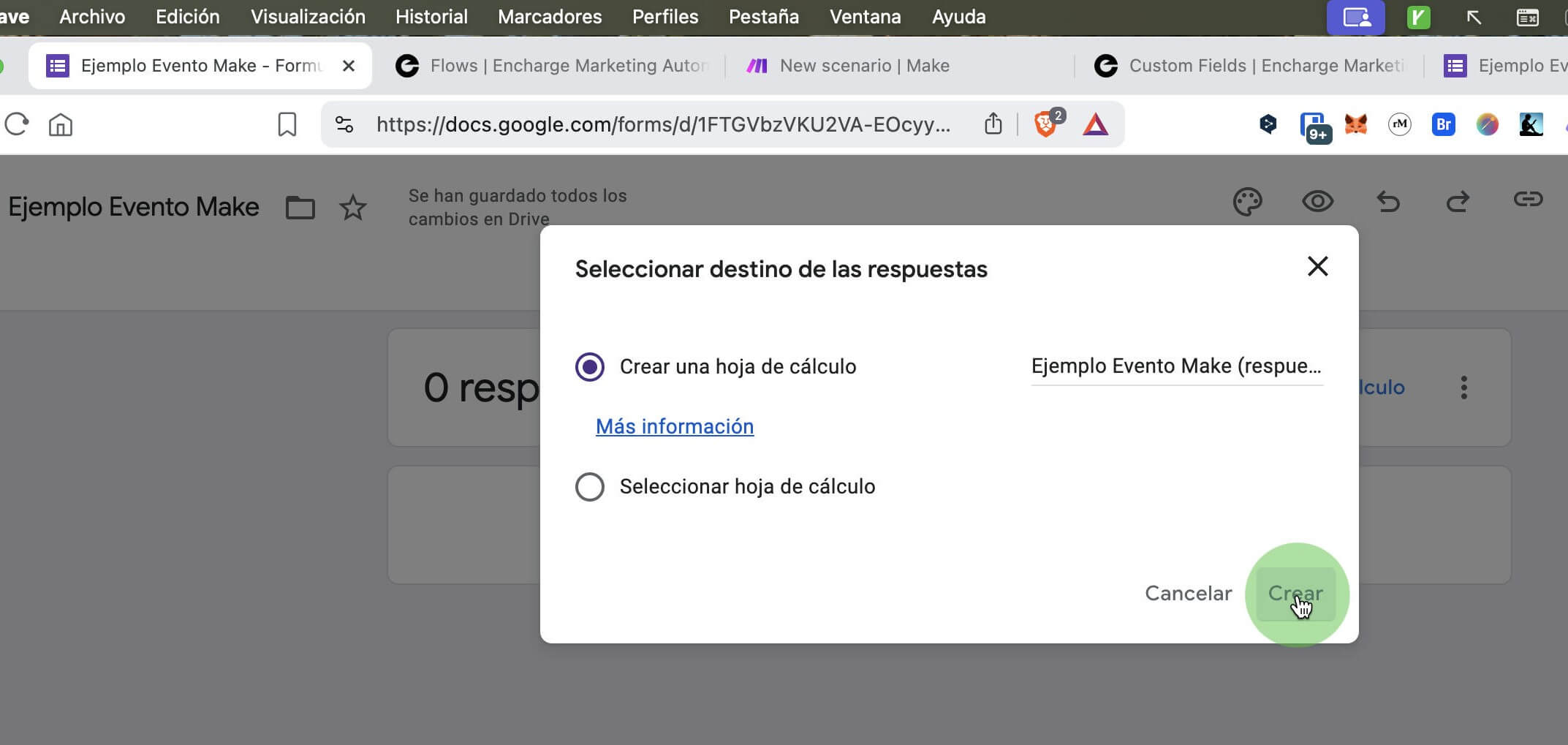Open the Marcadores menu
The width and height of the screenshot is (1568, 745).
(550, 17)
